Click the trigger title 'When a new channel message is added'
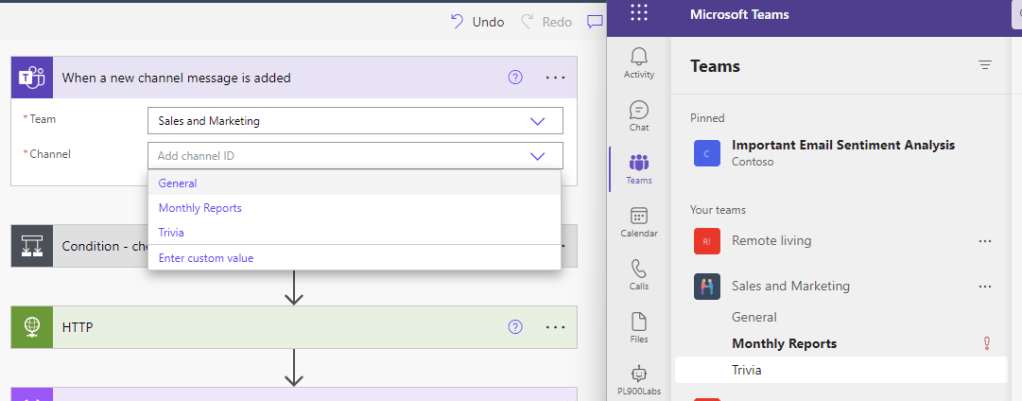The image size is (1022, 401). [176, 78]
